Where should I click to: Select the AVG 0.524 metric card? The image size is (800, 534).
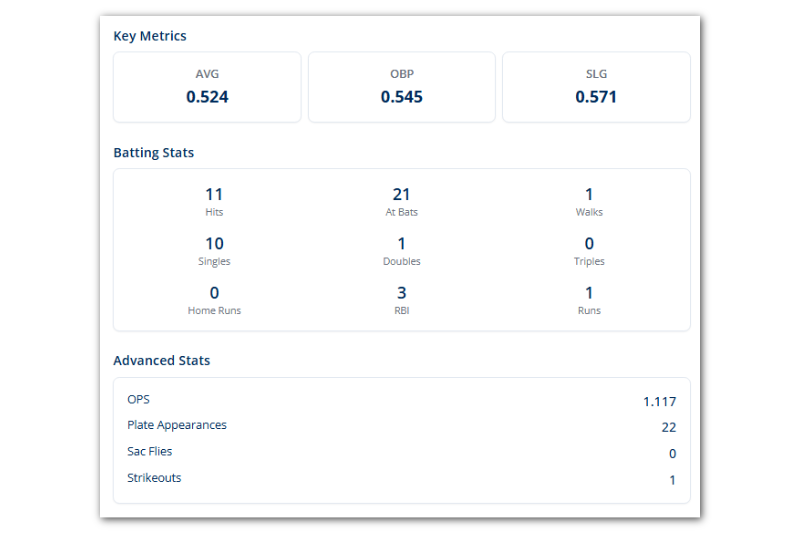207,87
